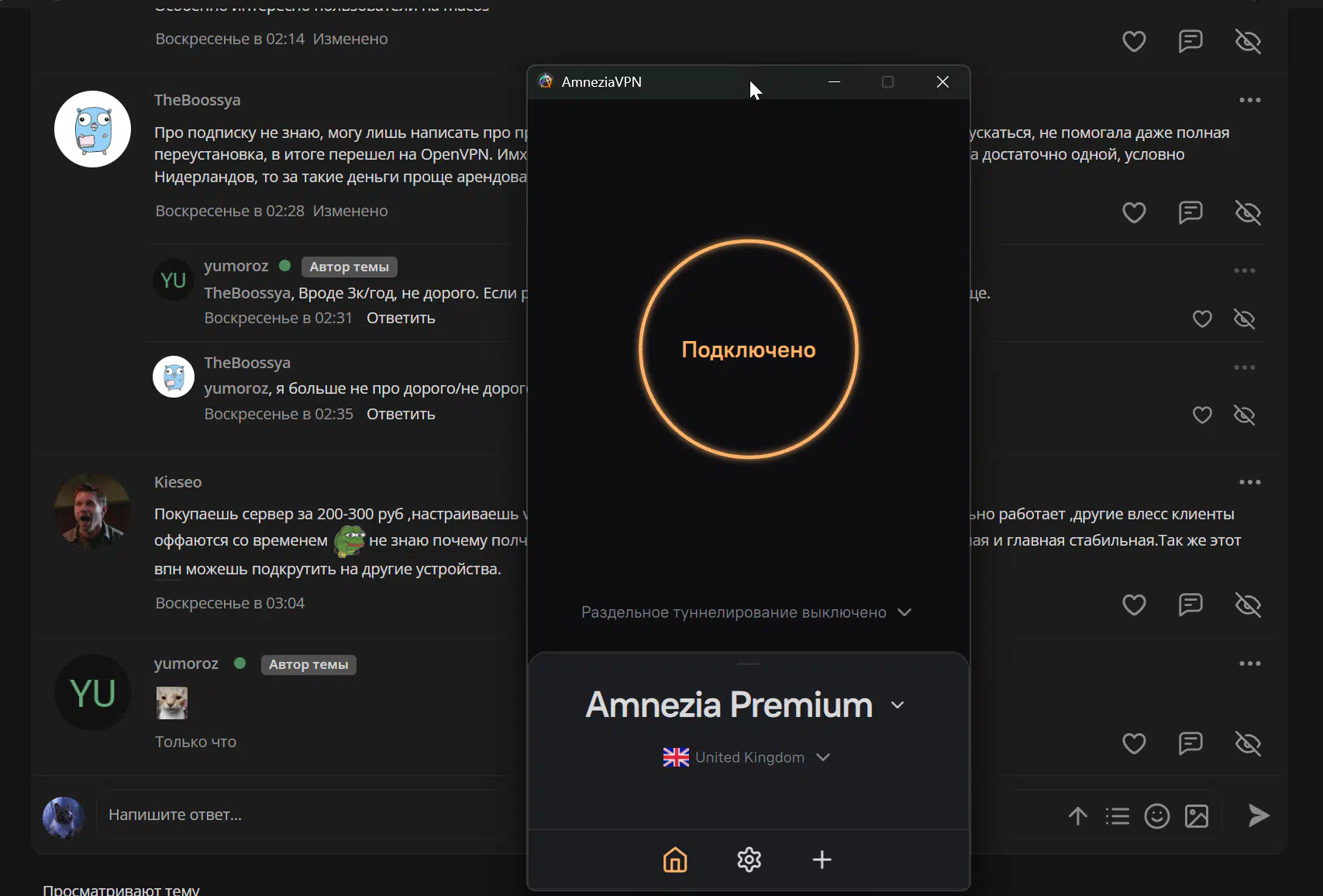
Task: Open three-dot menu on yumoroz 02:31 comment
Action: [1244, 271]
